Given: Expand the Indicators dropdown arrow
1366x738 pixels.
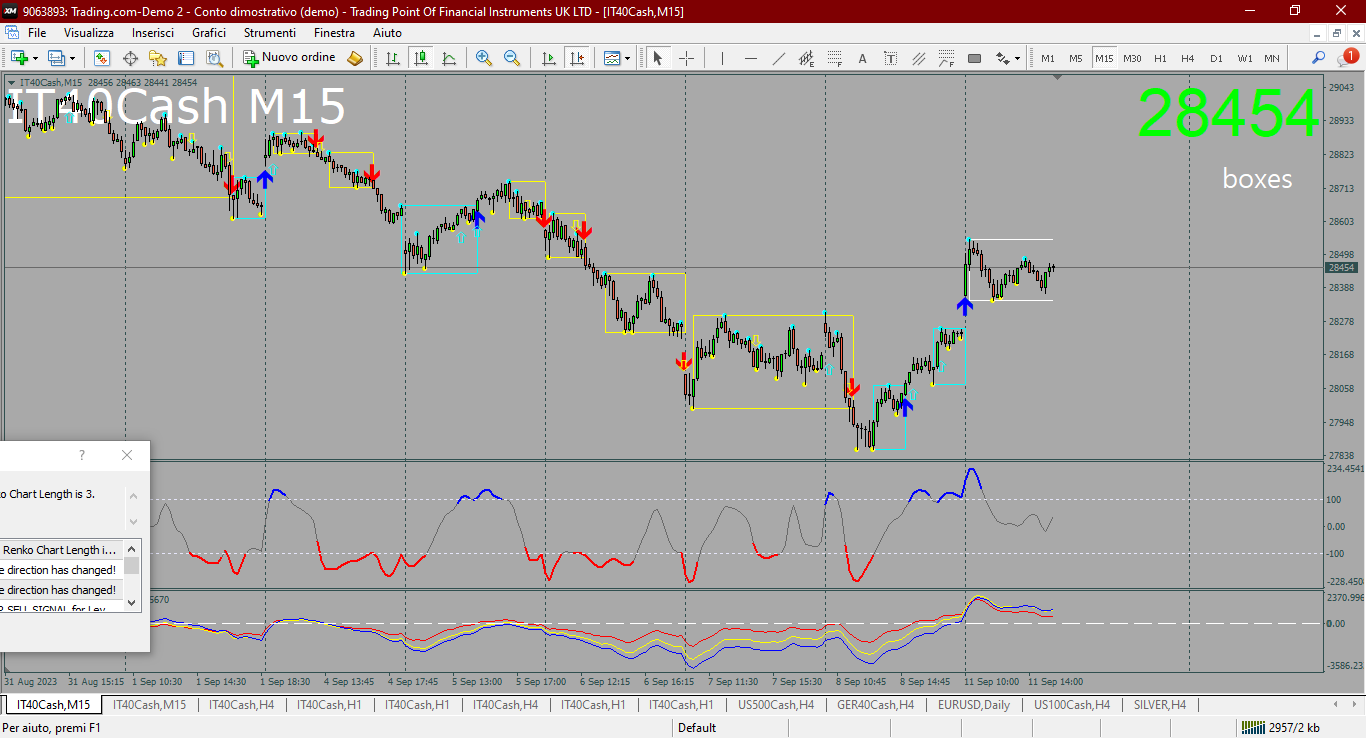Looking at the screenshot, I should click(x=627, y=58).
